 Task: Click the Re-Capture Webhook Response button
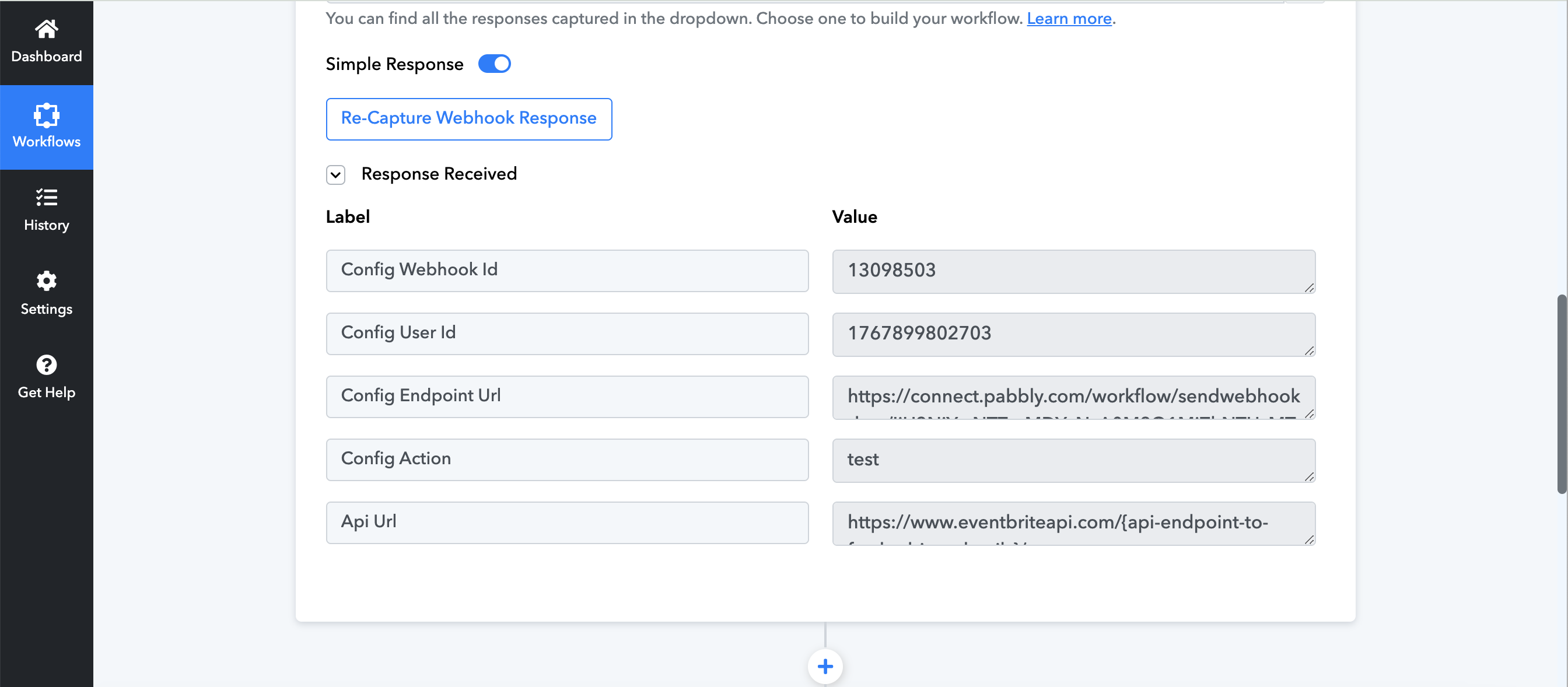tap(469, 118)
